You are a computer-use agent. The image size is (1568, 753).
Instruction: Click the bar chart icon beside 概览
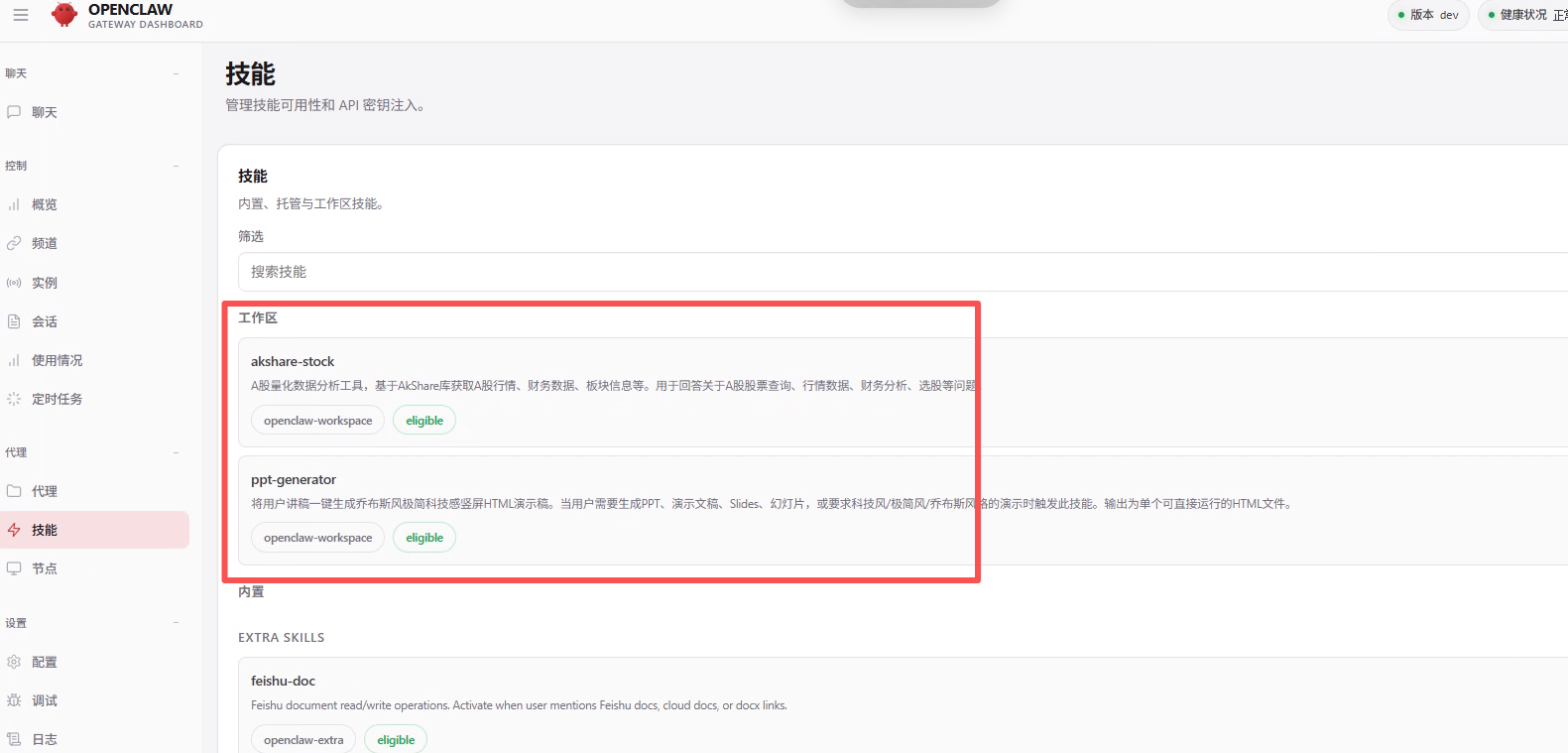[14, 204]
